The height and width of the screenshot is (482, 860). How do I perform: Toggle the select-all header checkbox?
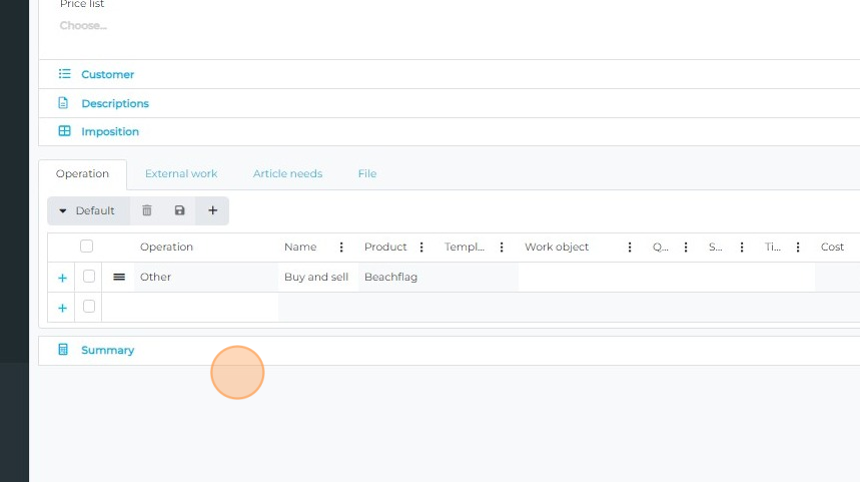(87, 246)
